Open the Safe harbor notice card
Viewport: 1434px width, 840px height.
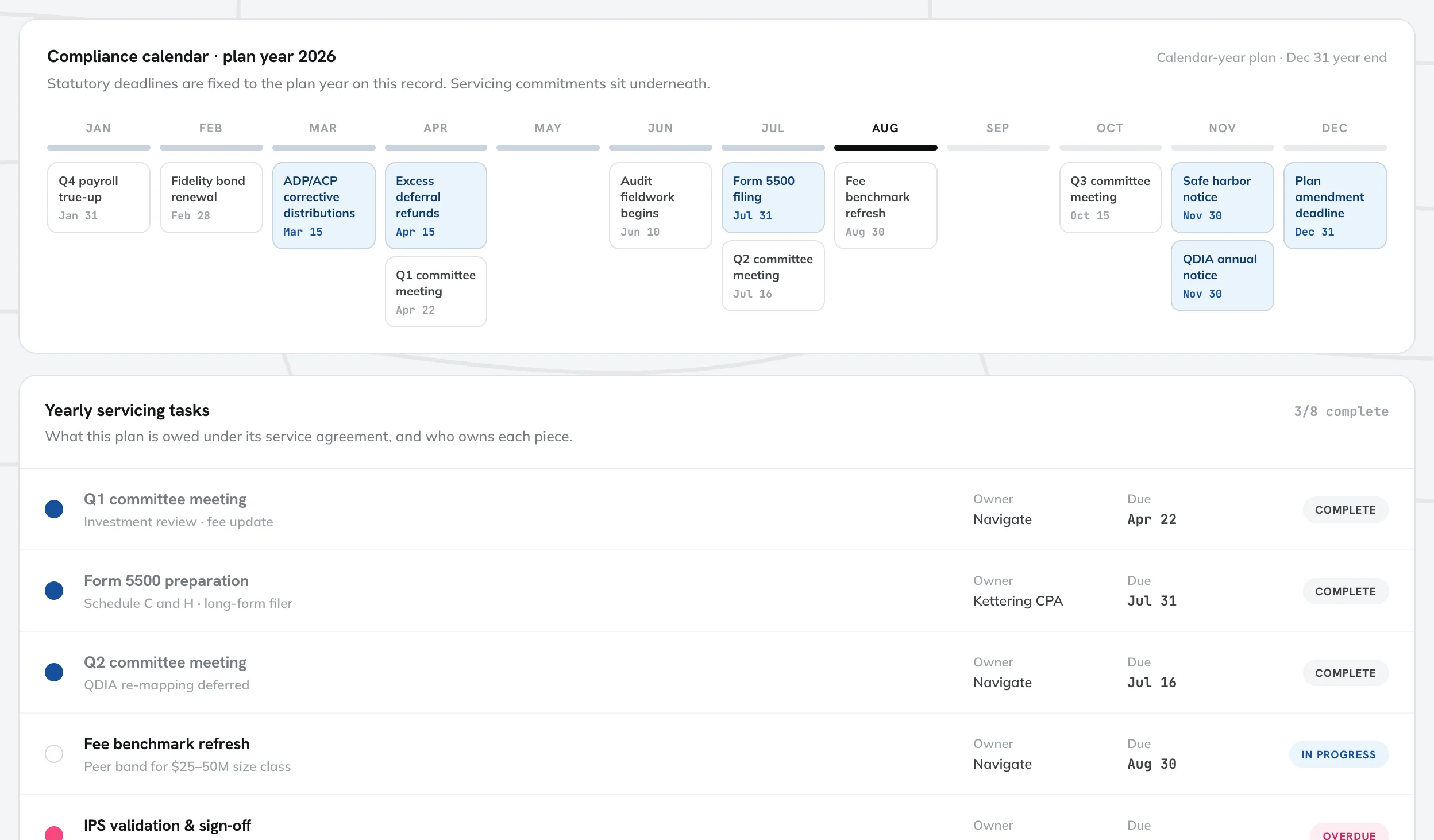[x=1223, y=198]
